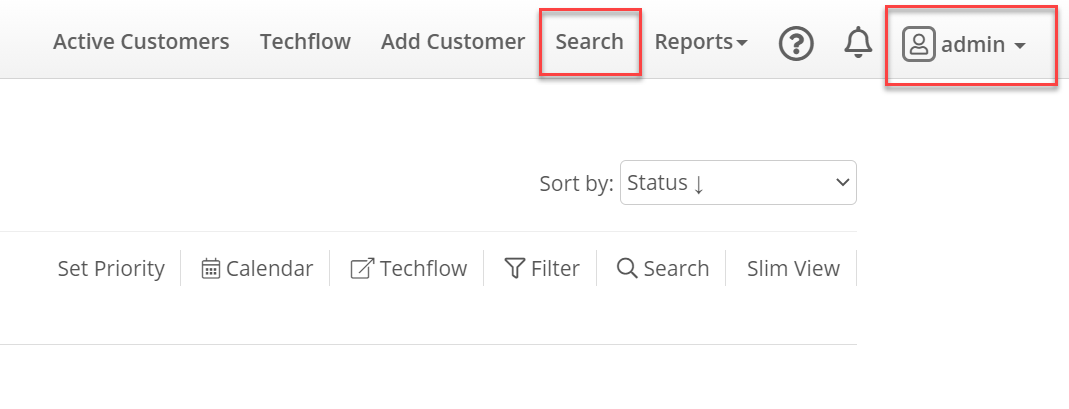Open the Add Customer page
This screenshot has height=409, width=1069.
[453, 42]
